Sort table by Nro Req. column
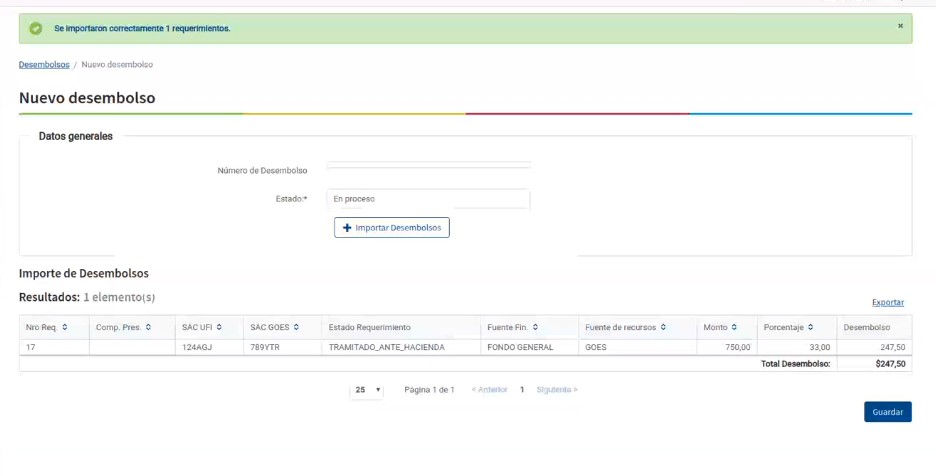The width and height of the screenshot is (936, 476). pyautogui.click(x=64, y=327)
